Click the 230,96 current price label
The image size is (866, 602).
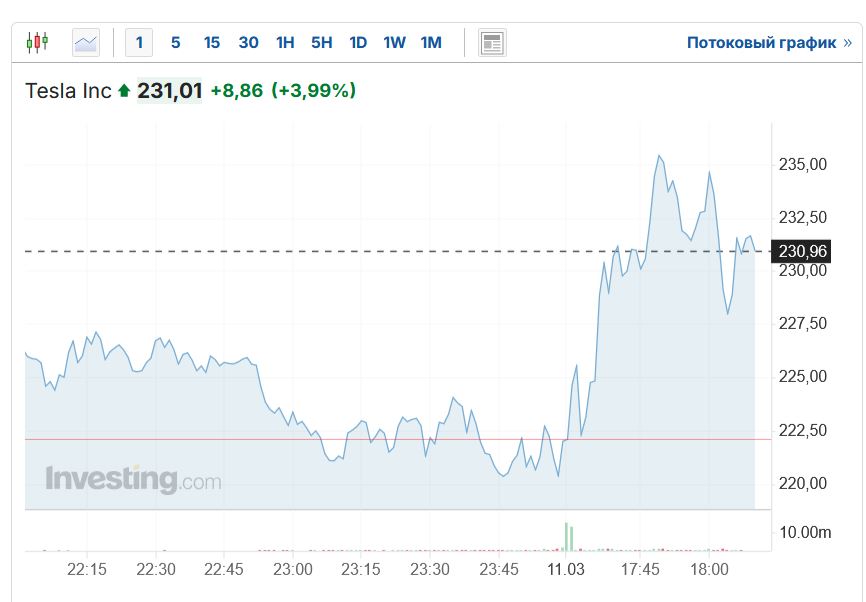coord(801,251)
